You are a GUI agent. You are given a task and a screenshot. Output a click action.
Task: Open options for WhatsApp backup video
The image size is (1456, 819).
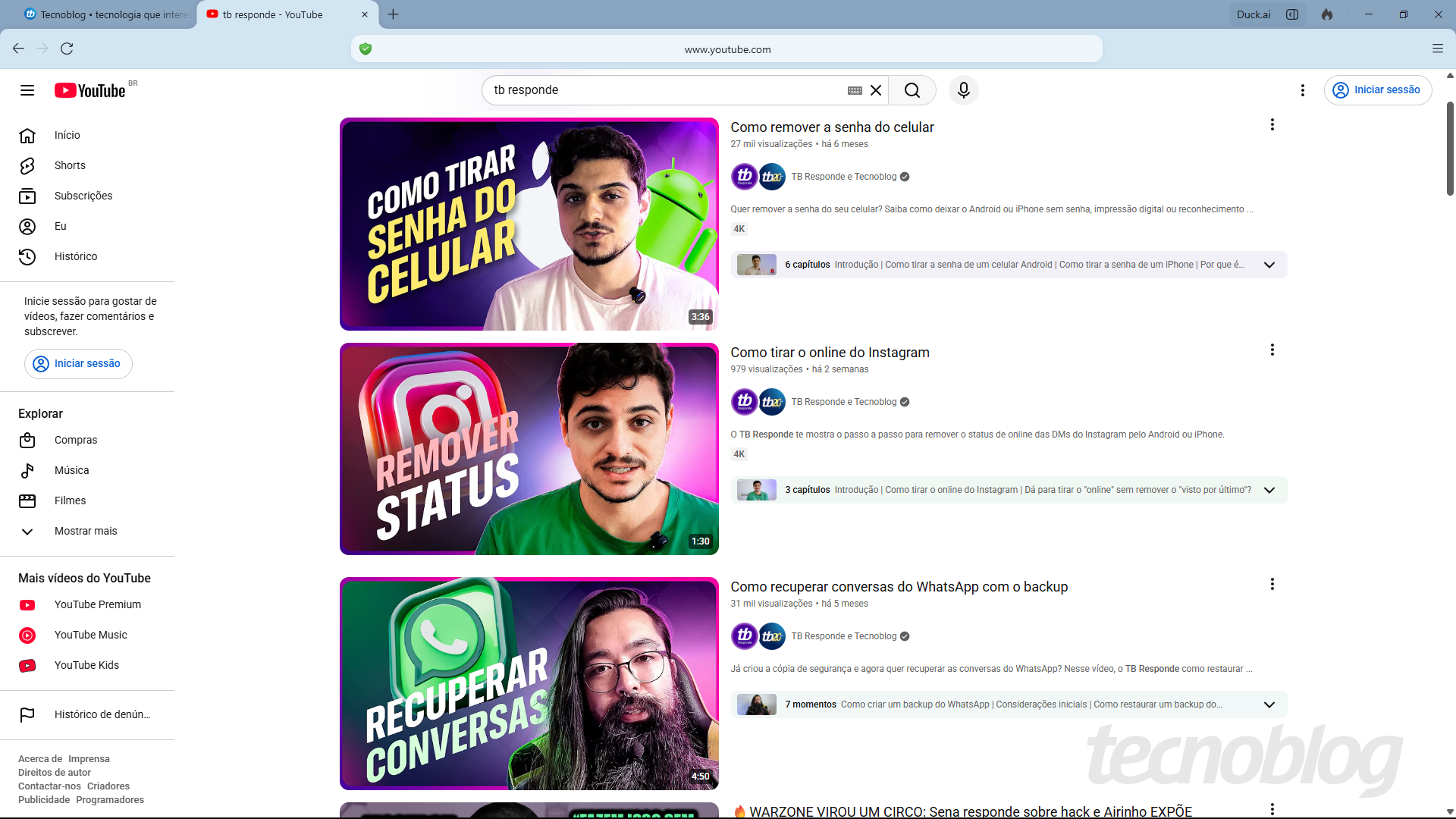point(1272,584)
